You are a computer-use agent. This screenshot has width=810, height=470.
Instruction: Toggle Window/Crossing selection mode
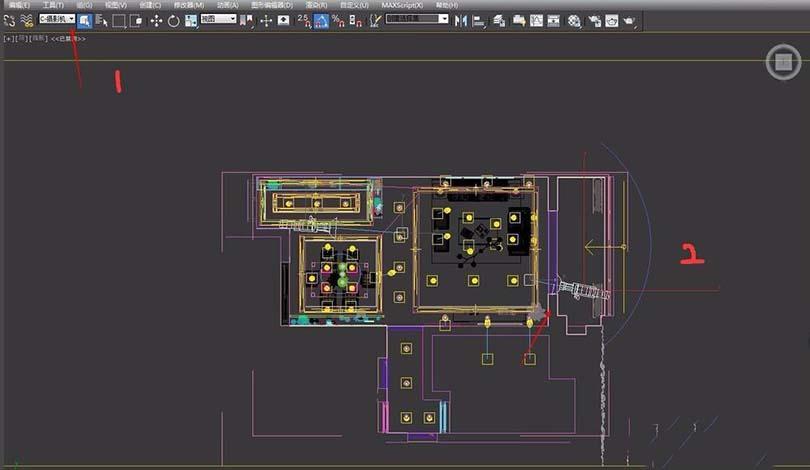pos(136,21)
